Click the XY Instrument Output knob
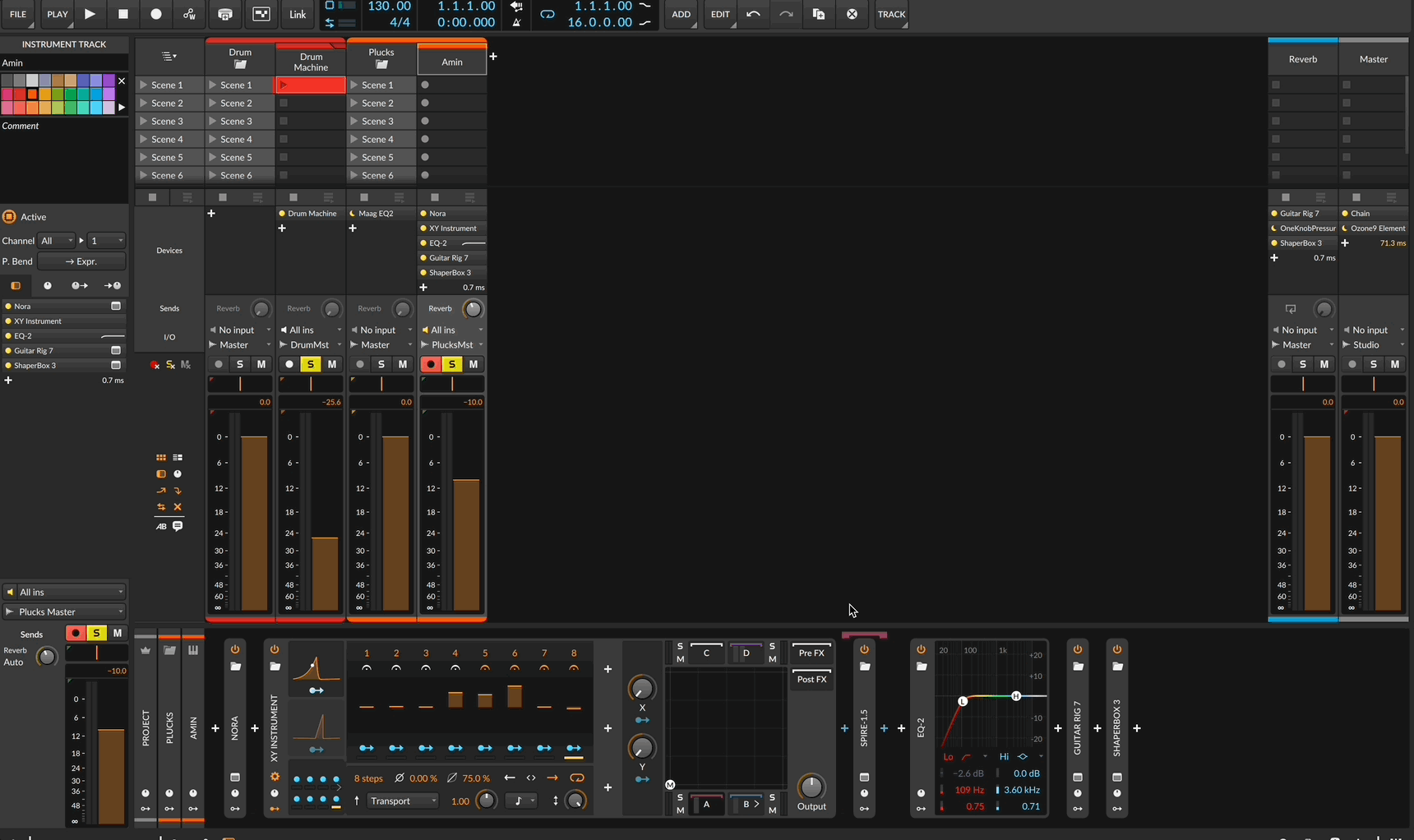Image resolution: width=1414 pixels, height=840 pixels. pyautogui.click(x=811, y=787)
